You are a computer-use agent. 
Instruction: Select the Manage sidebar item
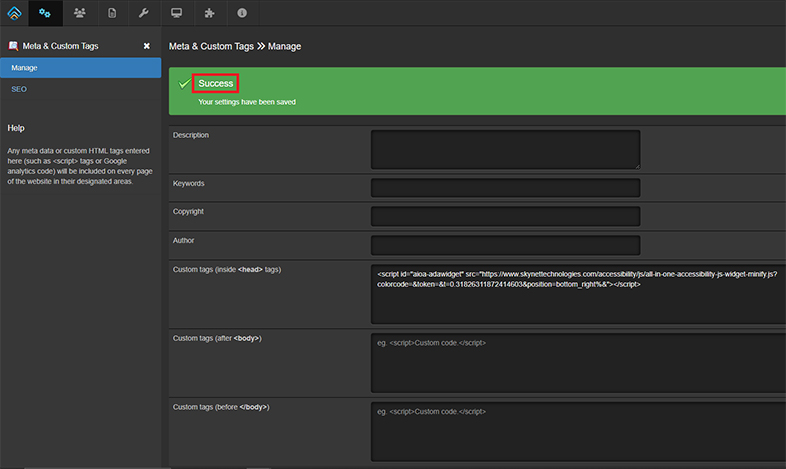coord(80,68)
